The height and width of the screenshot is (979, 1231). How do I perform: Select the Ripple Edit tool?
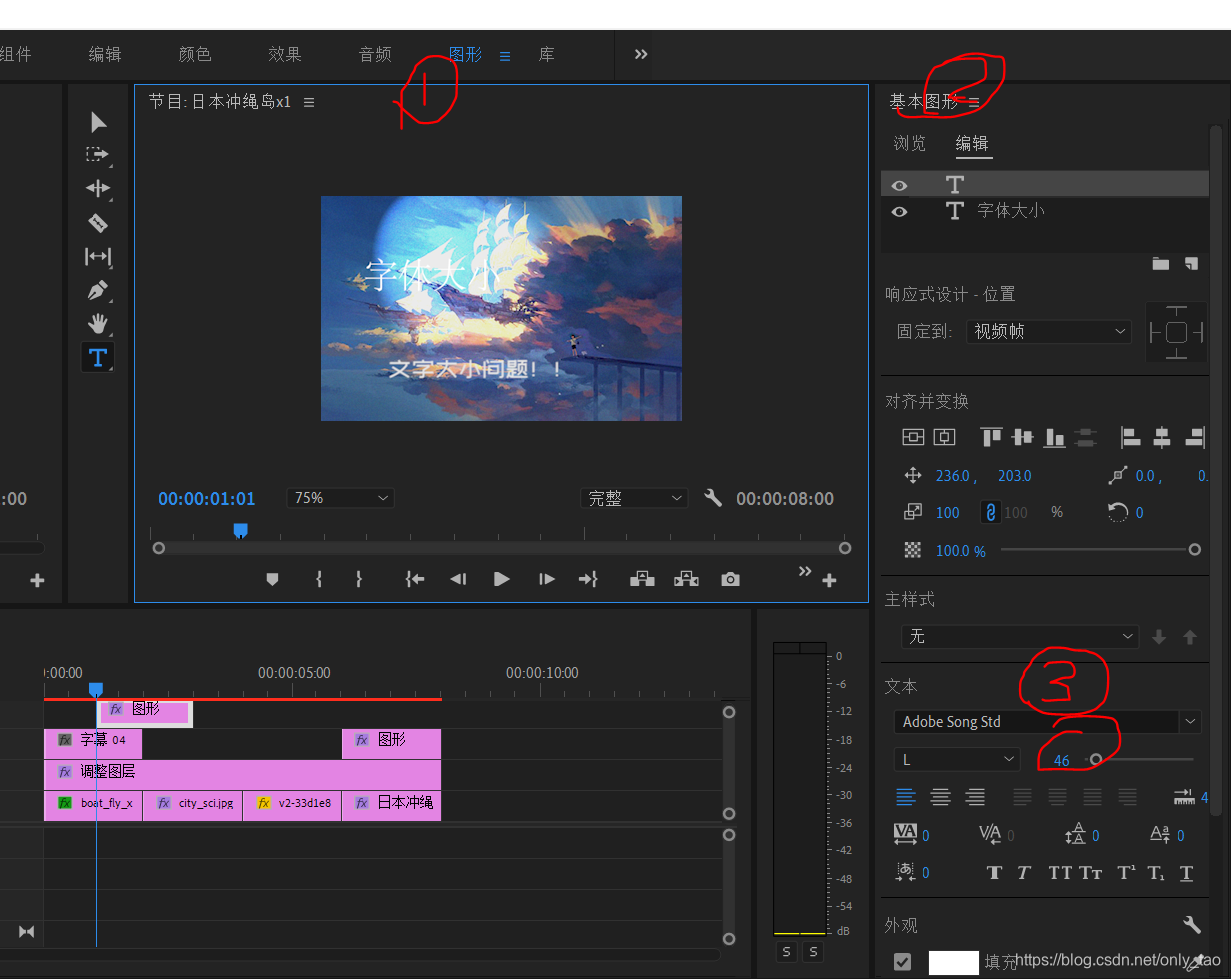tap(98, 188)
